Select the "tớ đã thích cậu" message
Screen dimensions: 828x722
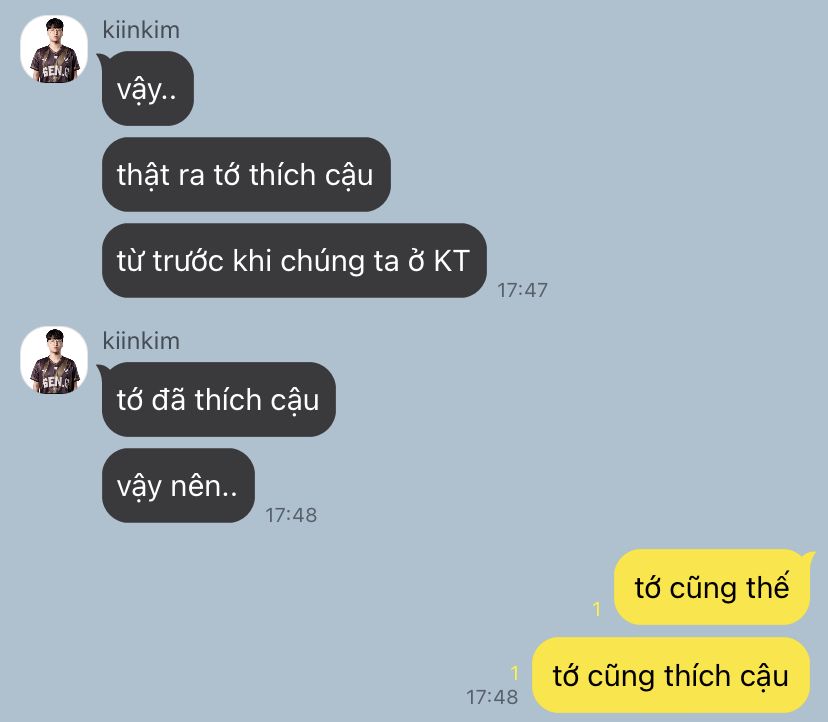219,399
